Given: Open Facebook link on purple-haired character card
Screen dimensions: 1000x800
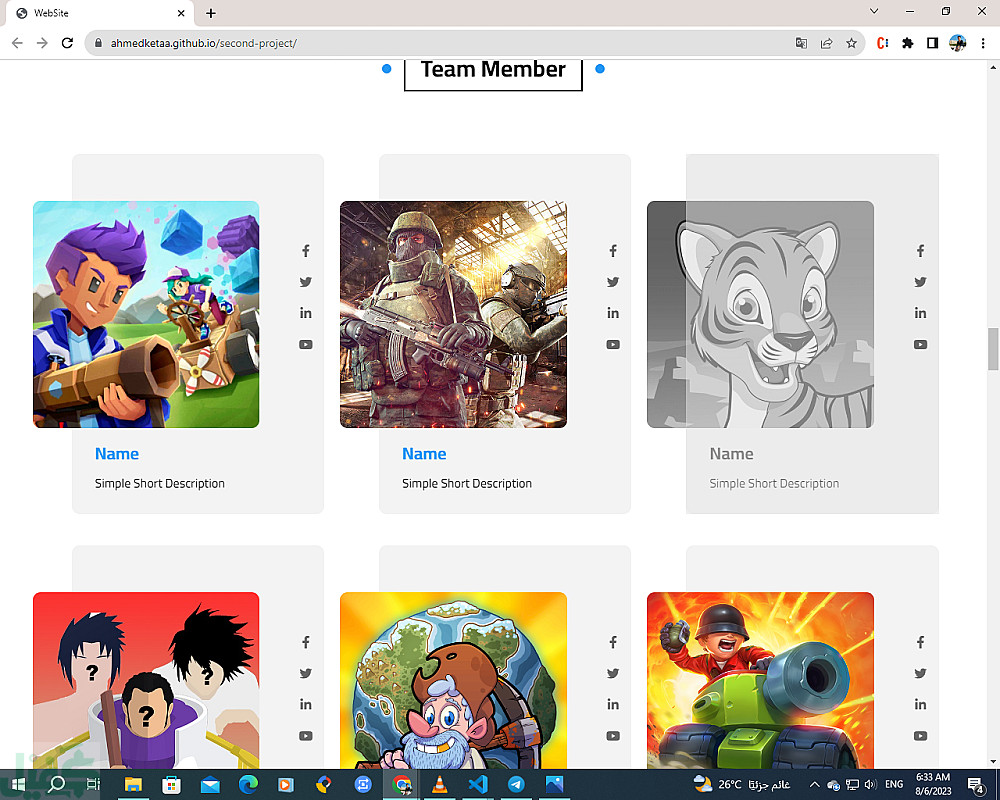Looking at the screenshot, I should tap(305, 251).
